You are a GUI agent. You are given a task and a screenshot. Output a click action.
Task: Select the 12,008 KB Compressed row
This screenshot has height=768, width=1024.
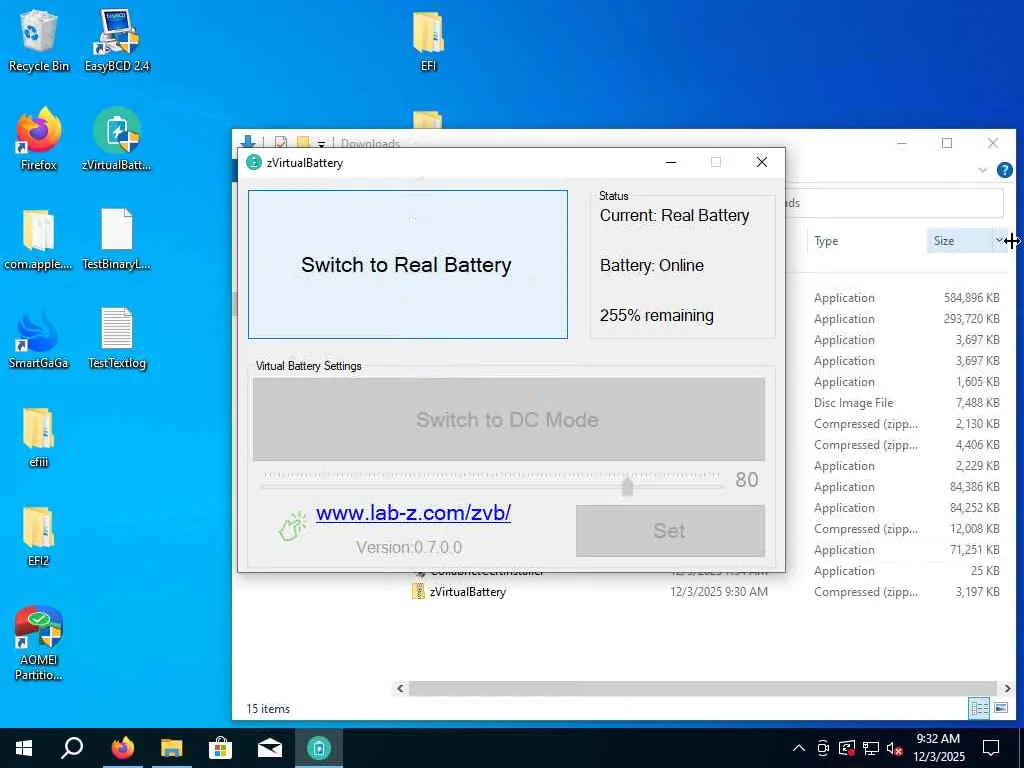(906, 529)
